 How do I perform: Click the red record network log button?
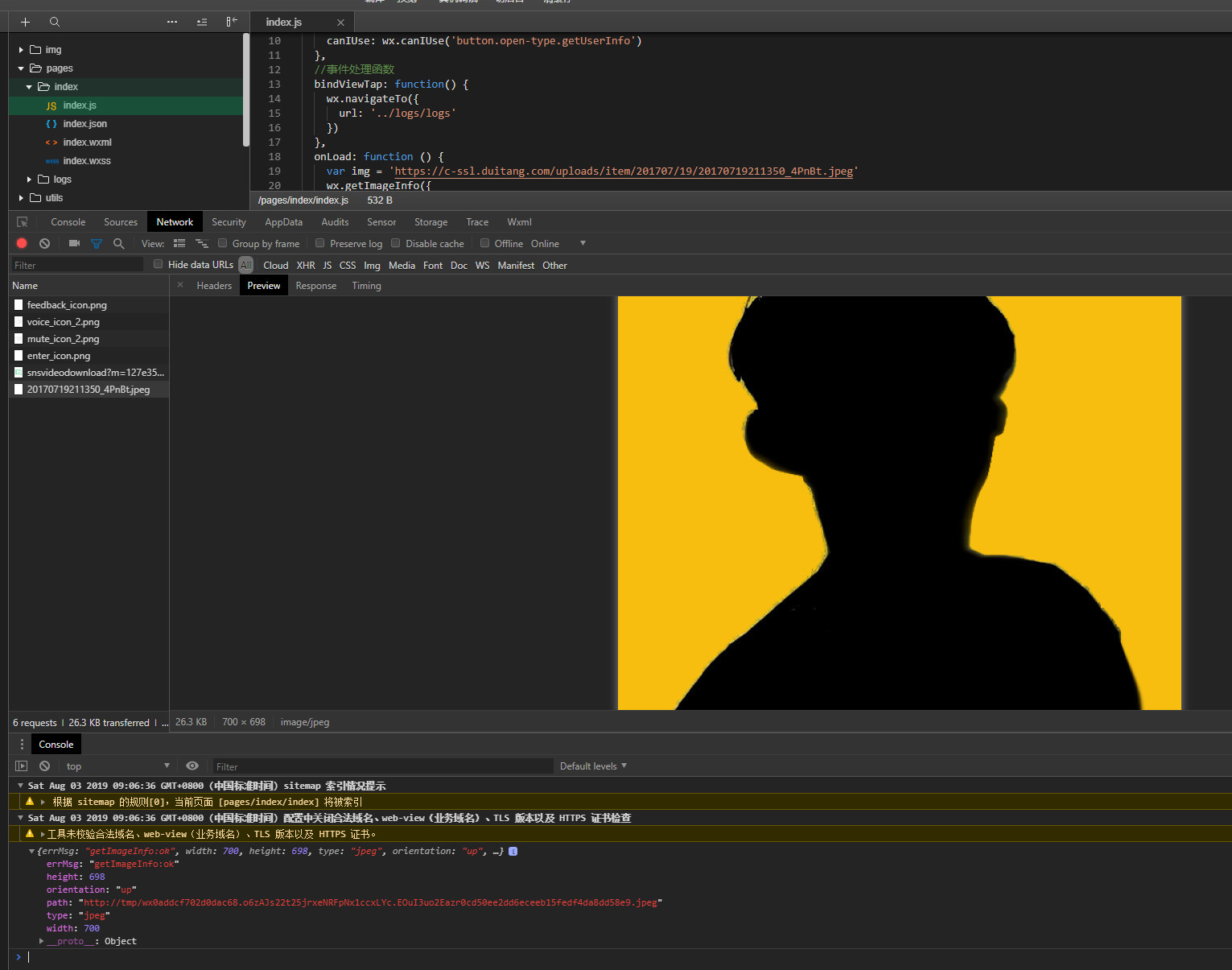pos(22,243)
